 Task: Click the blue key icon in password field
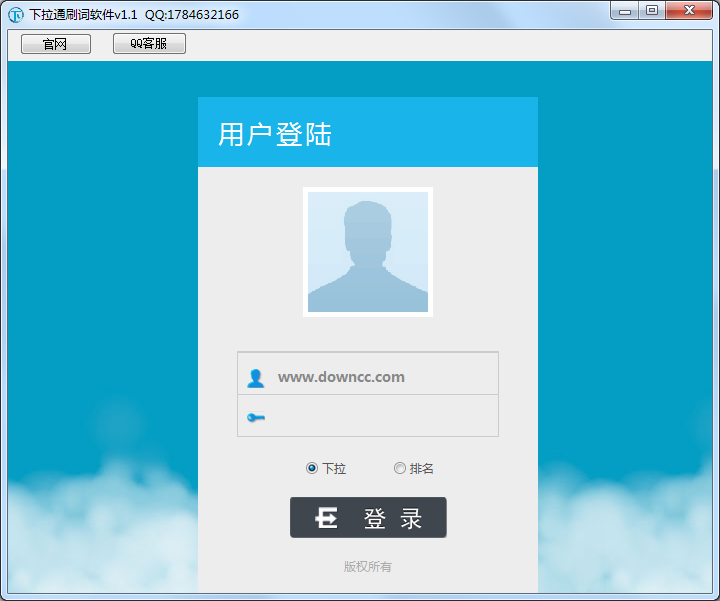coord(256,417)
